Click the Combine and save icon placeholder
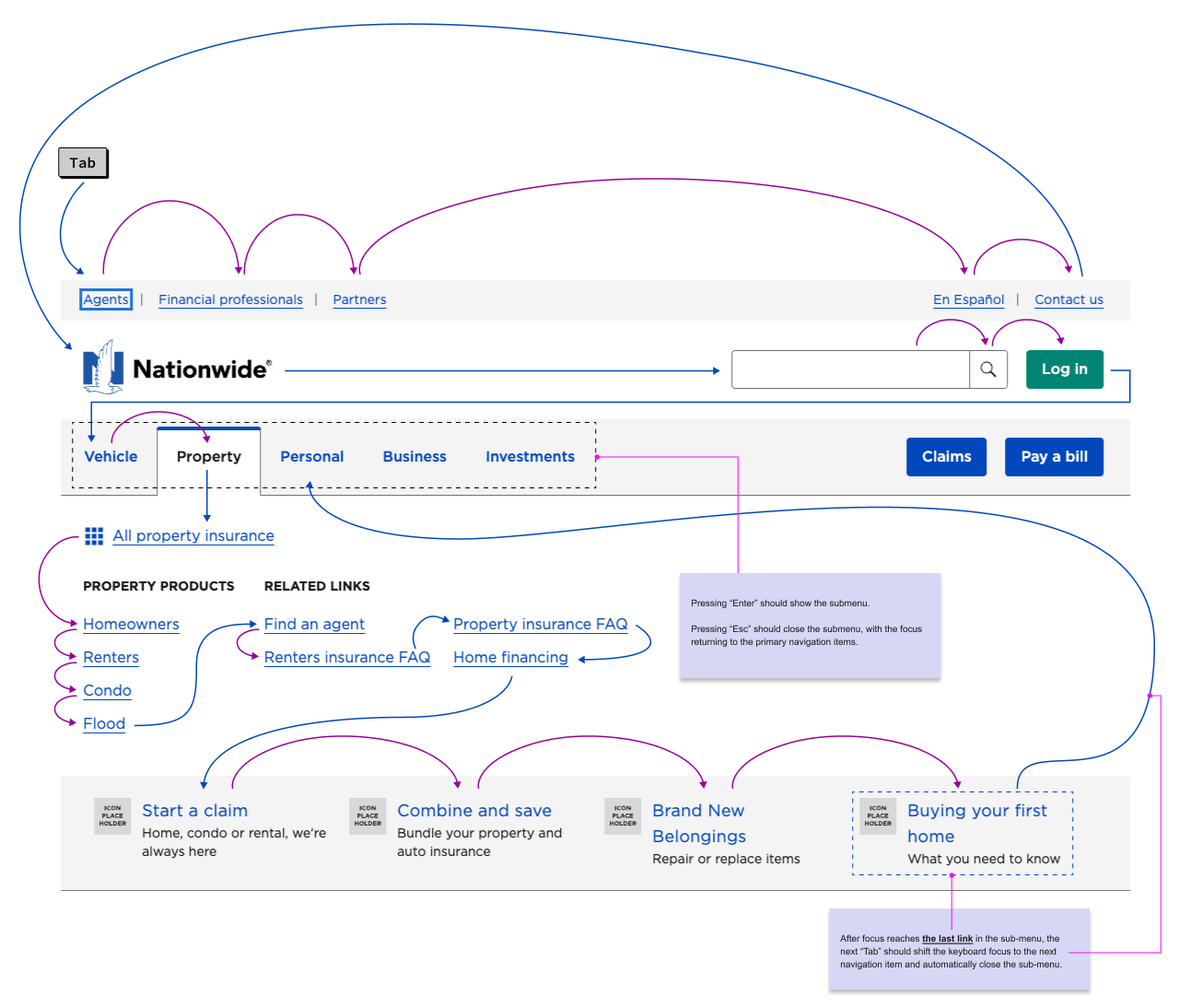1179x1008 pixels. 368,816
